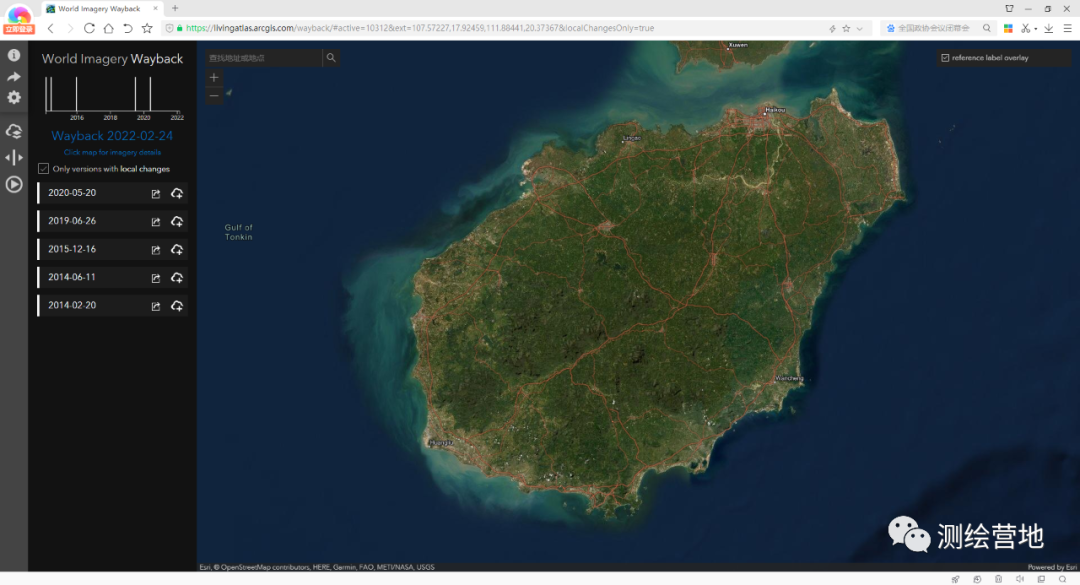Focus the map place search field
Screen dimensions: 1080x585
264,58
